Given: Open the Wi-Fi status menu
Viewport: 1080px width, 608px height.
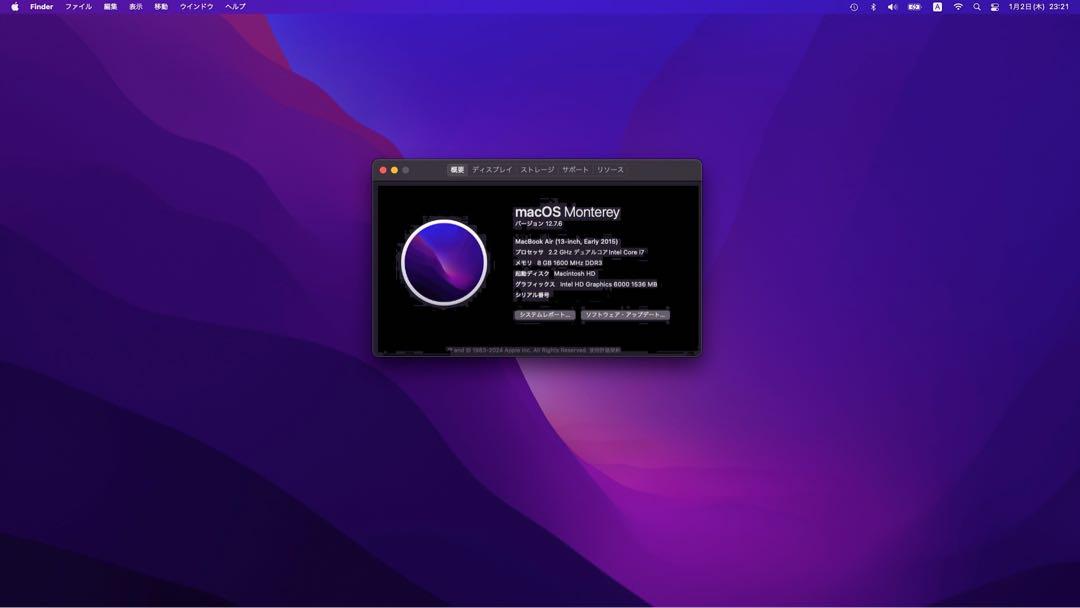Looking at the screenshot, I should [x=958, y=7].
